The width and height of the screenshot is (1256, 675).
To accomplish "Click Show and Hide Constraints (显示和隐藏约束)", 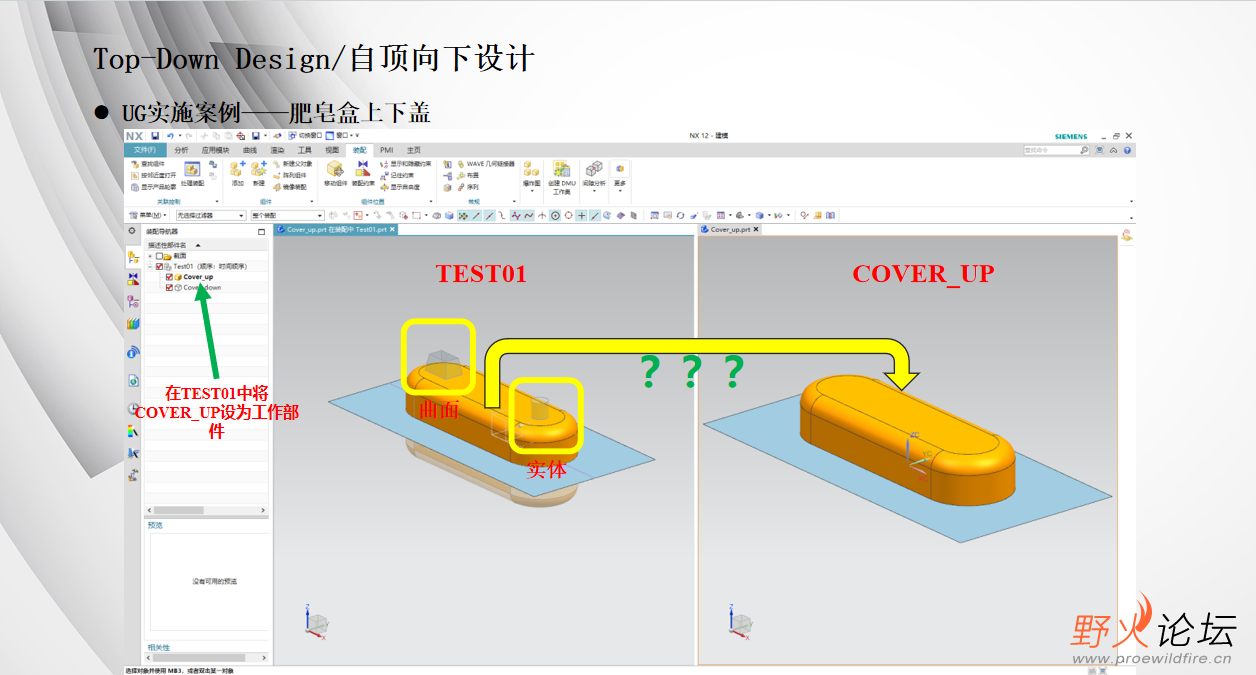I will pos(405,163).
